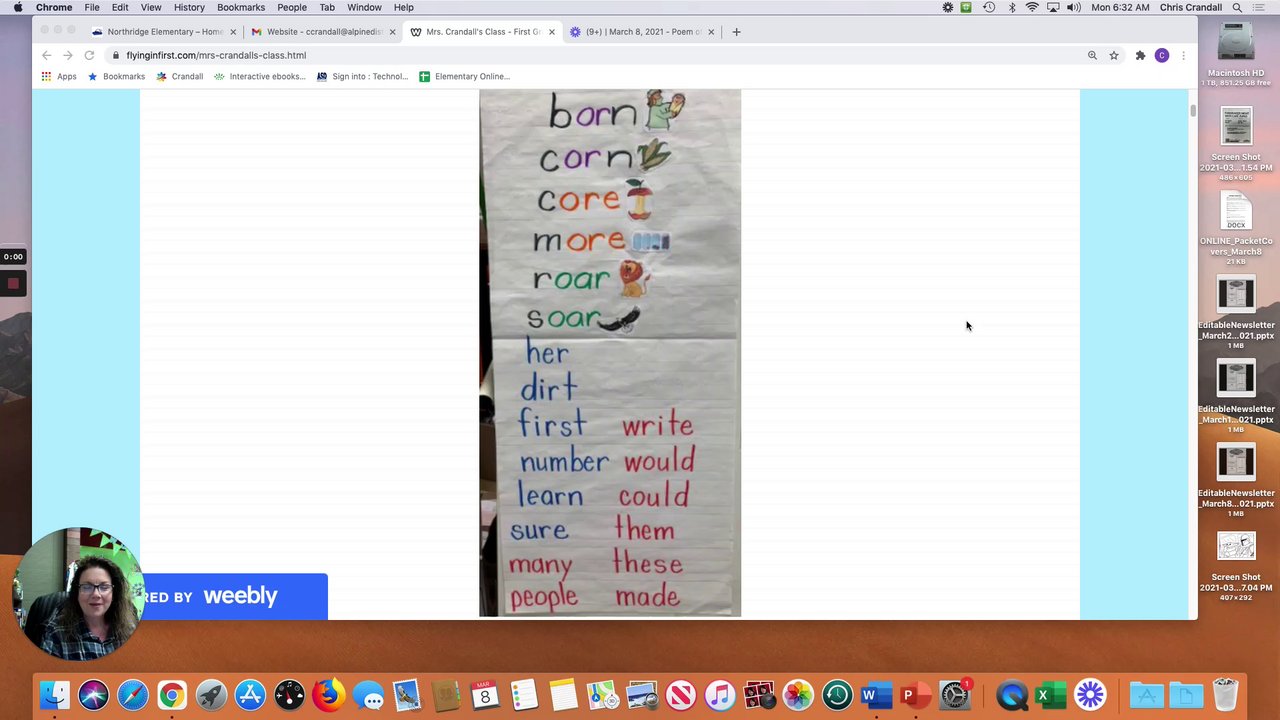Switch to the Website Gmail tab

tap(322, 32)
